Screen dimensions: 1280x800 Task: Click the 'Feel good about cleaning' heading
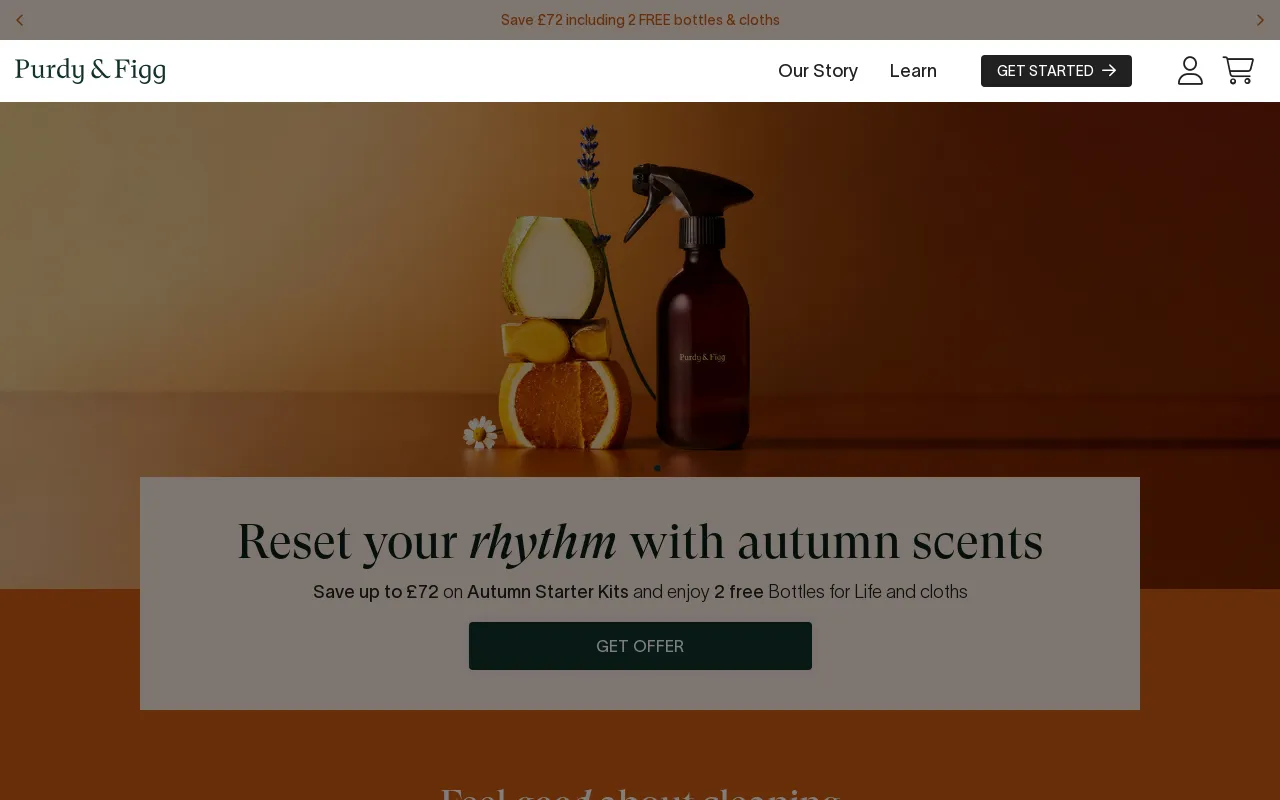(x=640, y=792)
